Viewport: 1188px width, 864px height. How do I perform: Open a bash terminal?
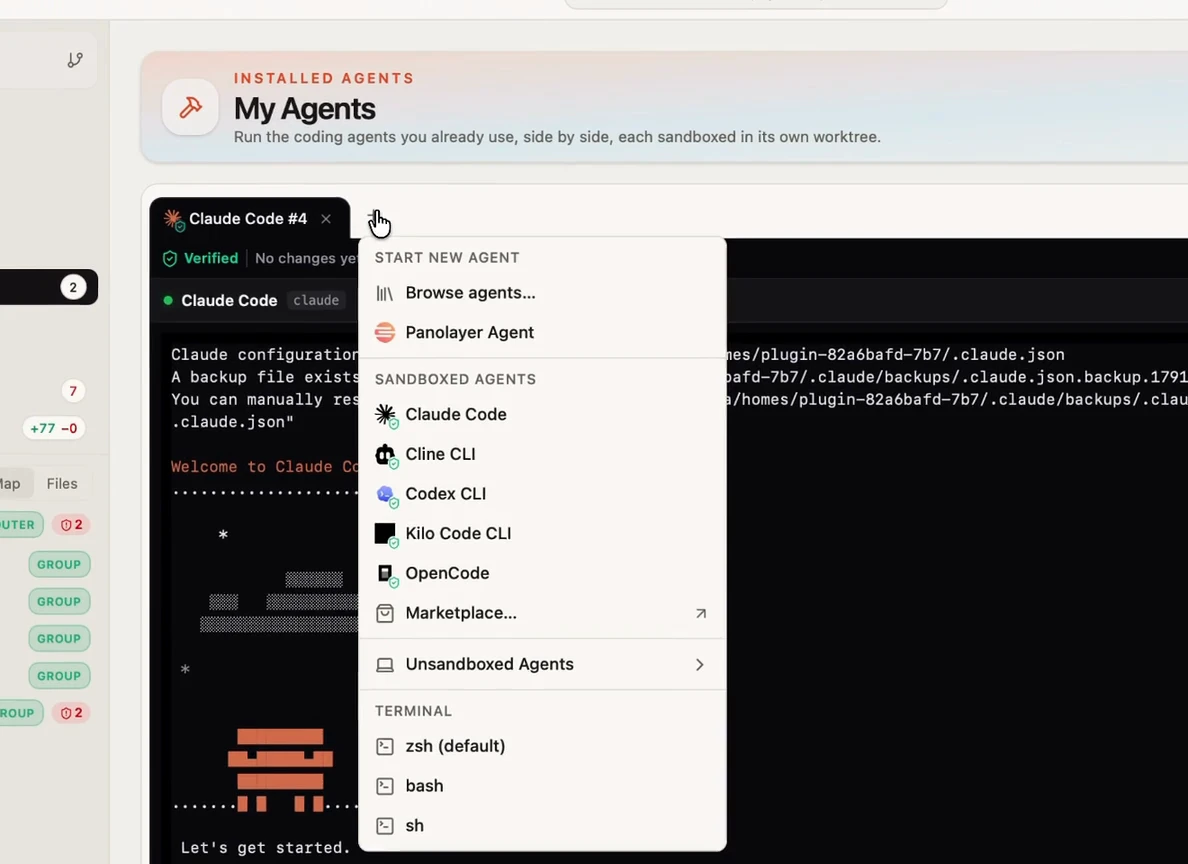[542, 786]
